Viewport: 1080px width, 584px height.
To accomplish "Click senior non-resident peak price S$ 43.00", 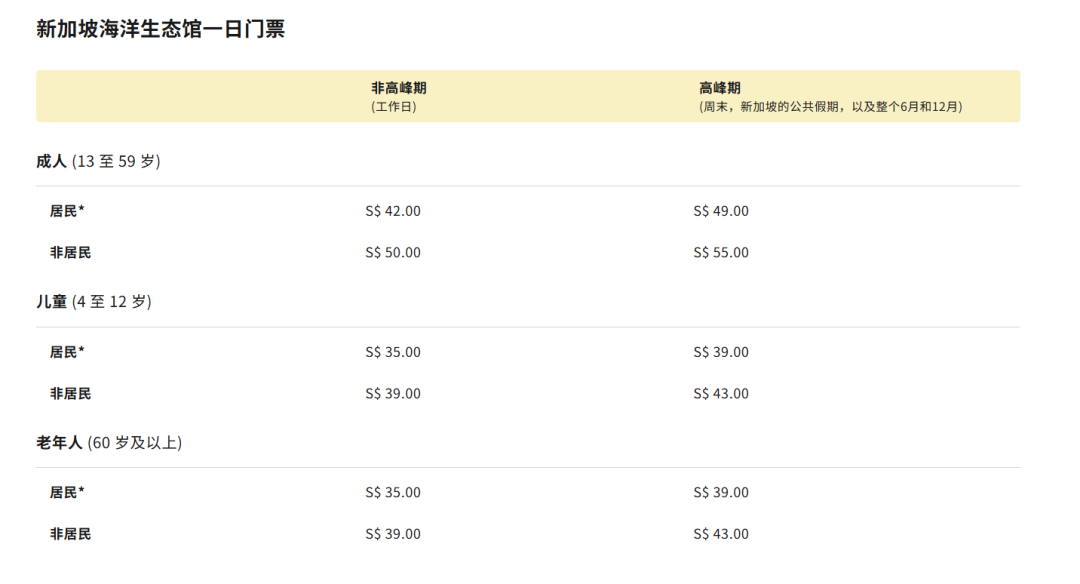I will [x=720, y=534].
